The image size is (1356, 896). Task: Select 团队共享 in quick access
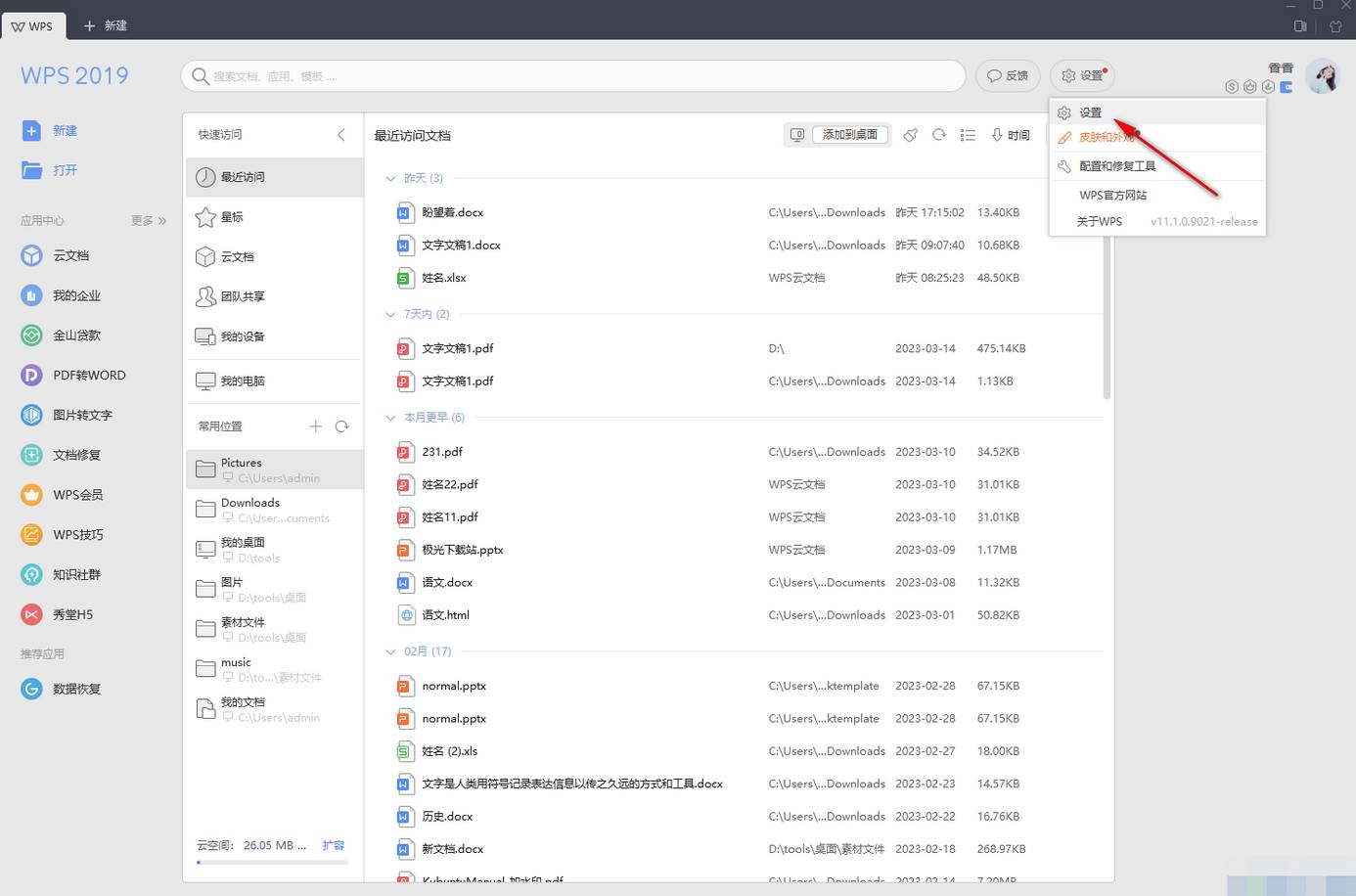coord(274,296)
